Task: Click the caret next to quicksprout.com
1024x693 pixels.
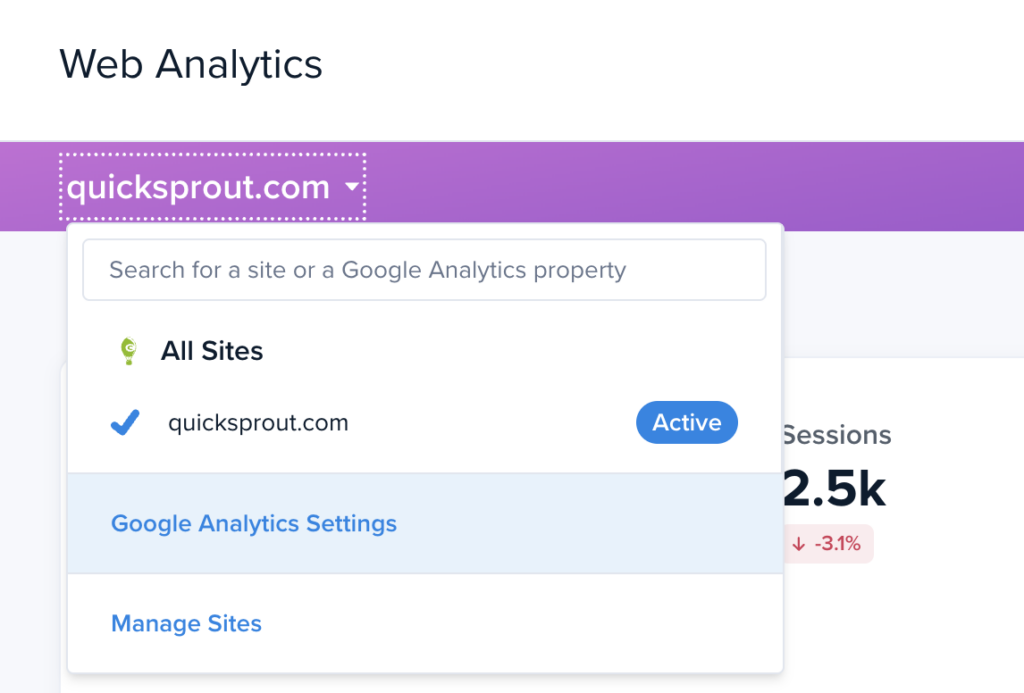Action: pos(352,186)
